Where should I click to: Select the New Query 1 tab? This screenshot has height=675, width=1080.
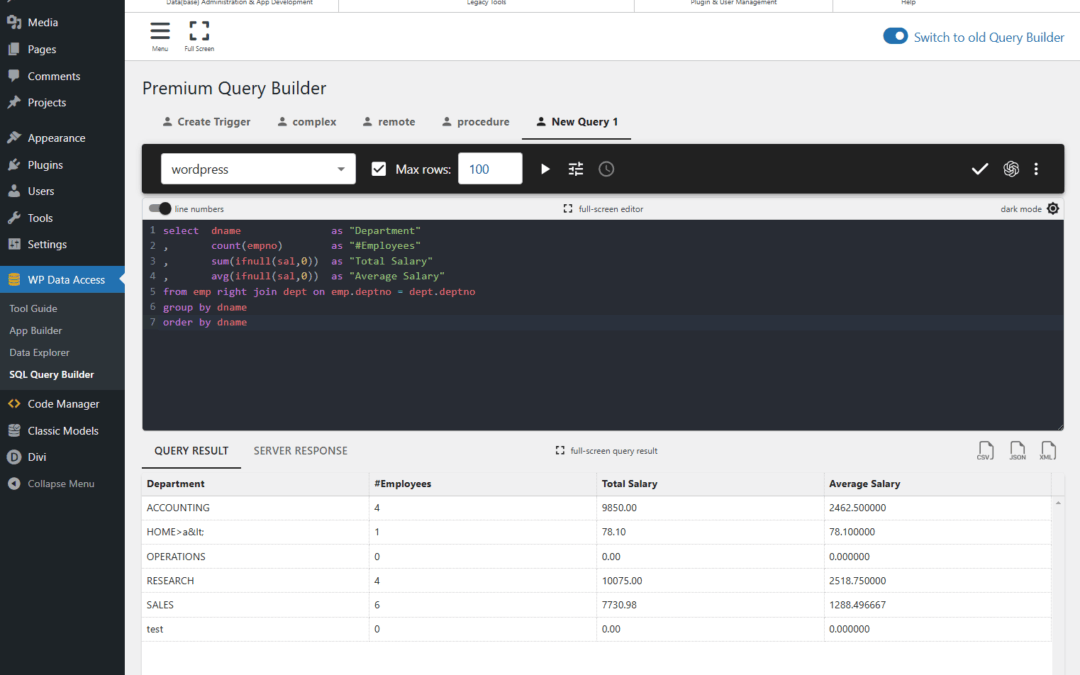[x=577, y=122]
